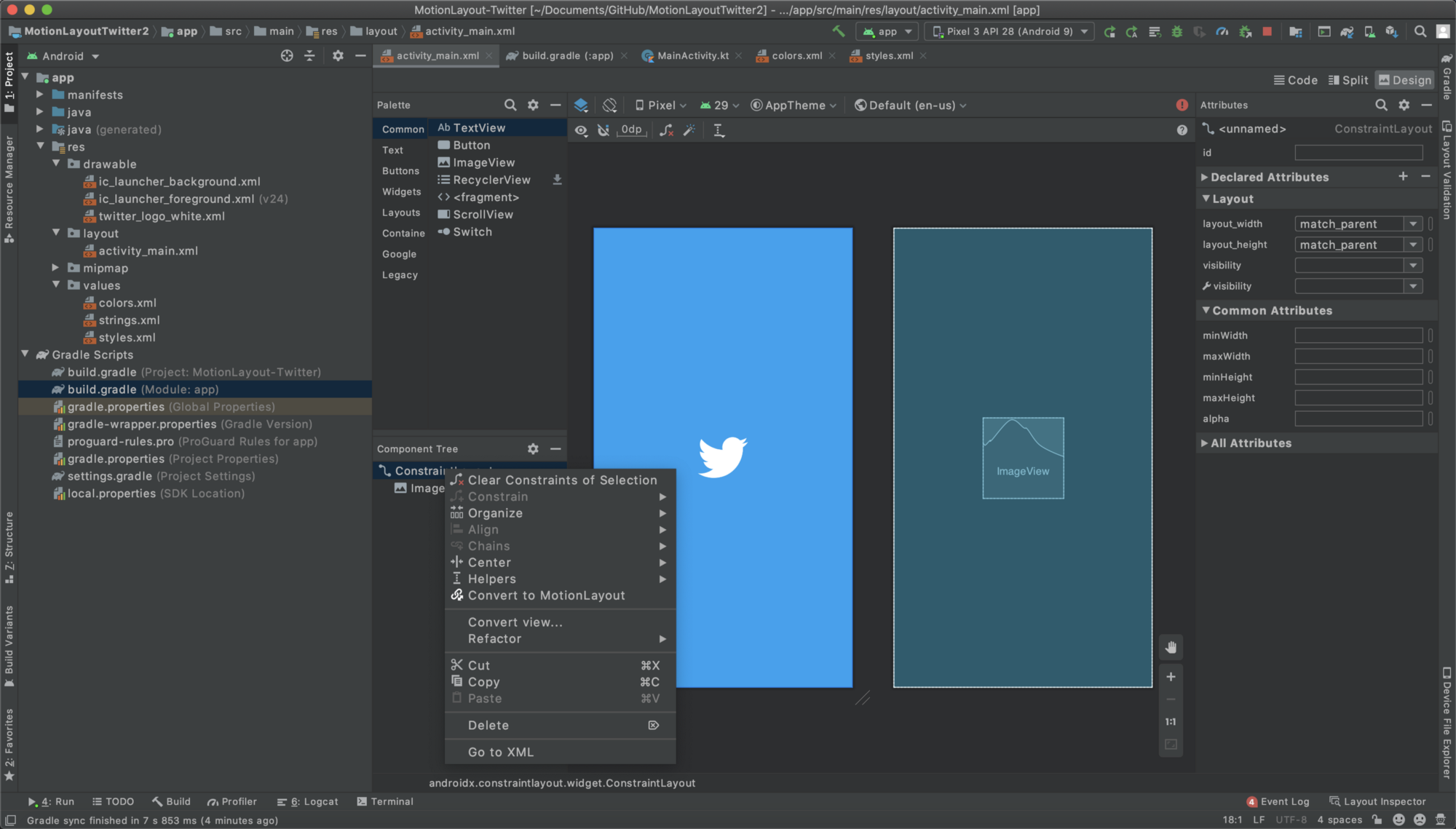Select the design surface layers icon
Viewport: 1456px width, 829px height.
[x=581, y=106]
